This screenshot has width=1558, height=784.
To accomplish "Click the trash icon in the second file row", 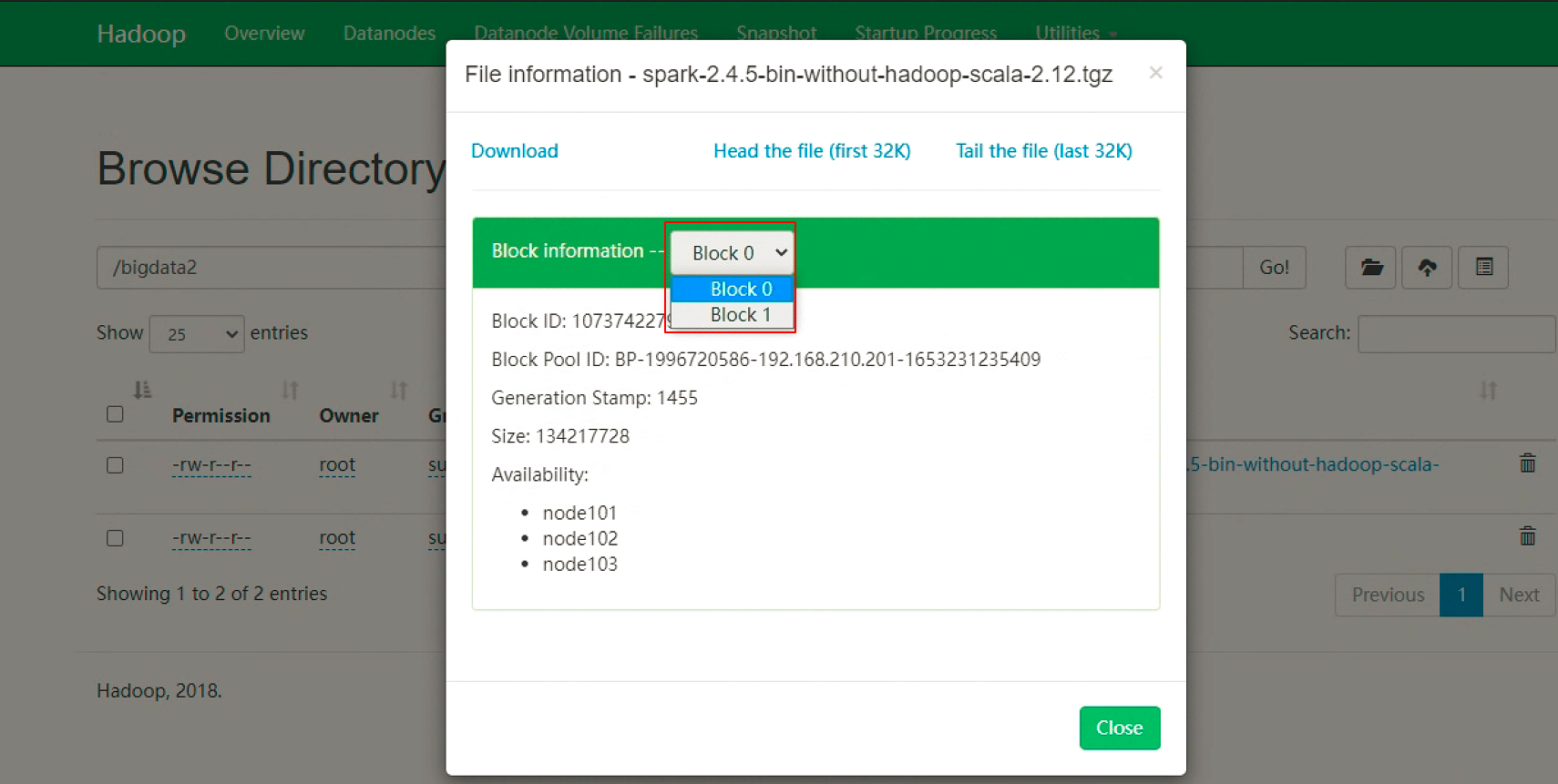I will tap(1528, 535).
